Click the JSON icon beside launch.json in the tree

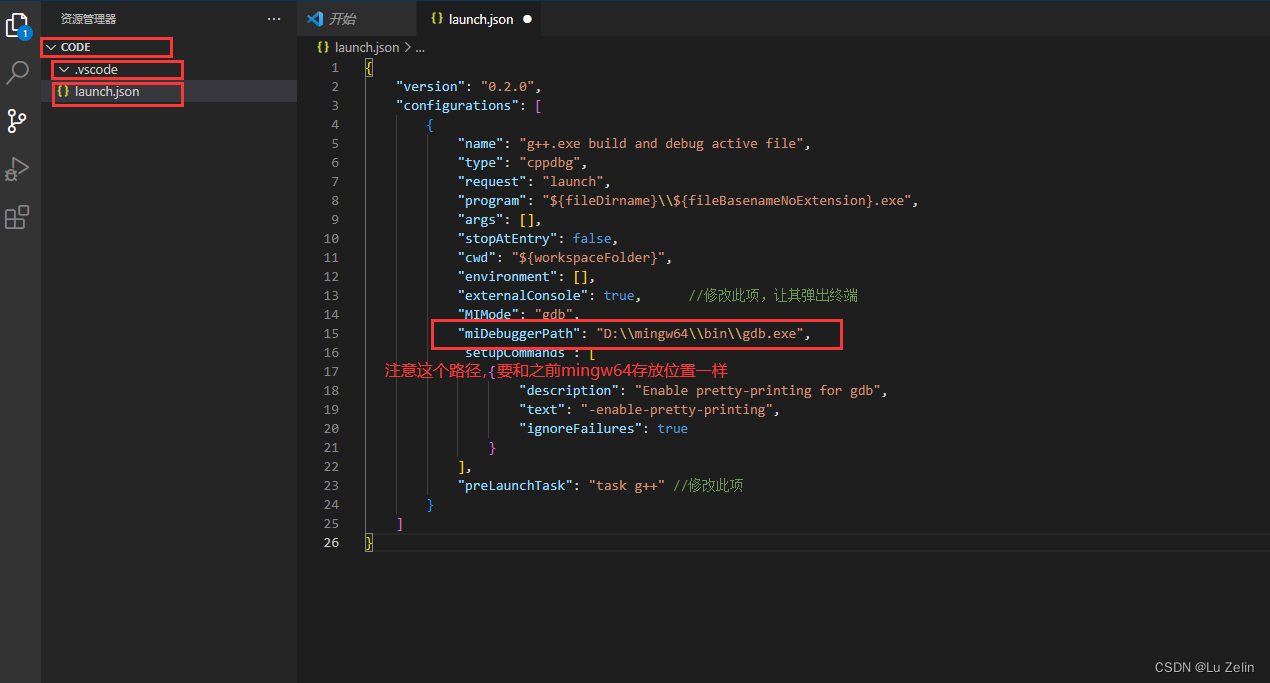[63, 91]
